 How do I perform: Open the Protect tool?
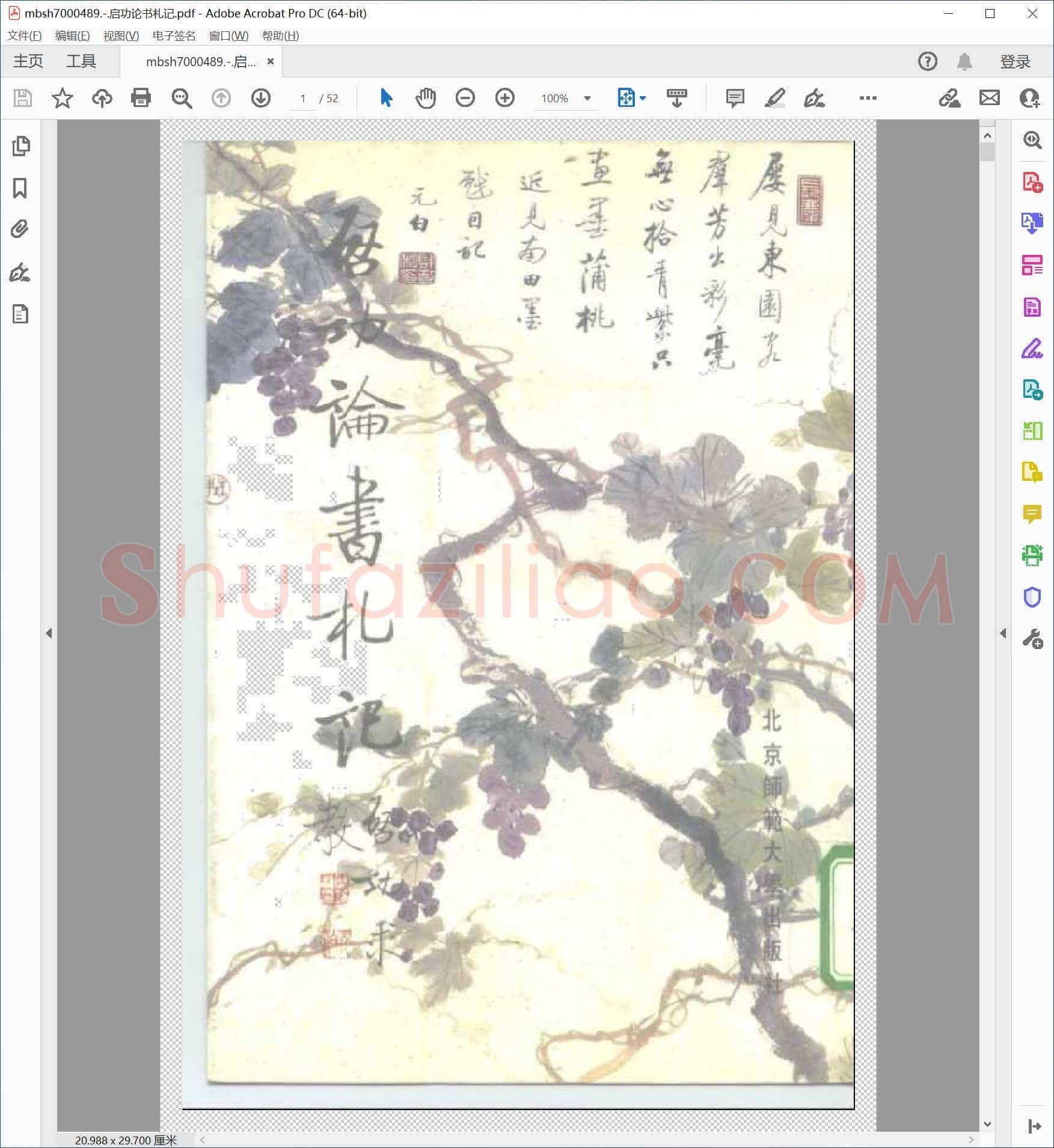tap(1032, 597)
